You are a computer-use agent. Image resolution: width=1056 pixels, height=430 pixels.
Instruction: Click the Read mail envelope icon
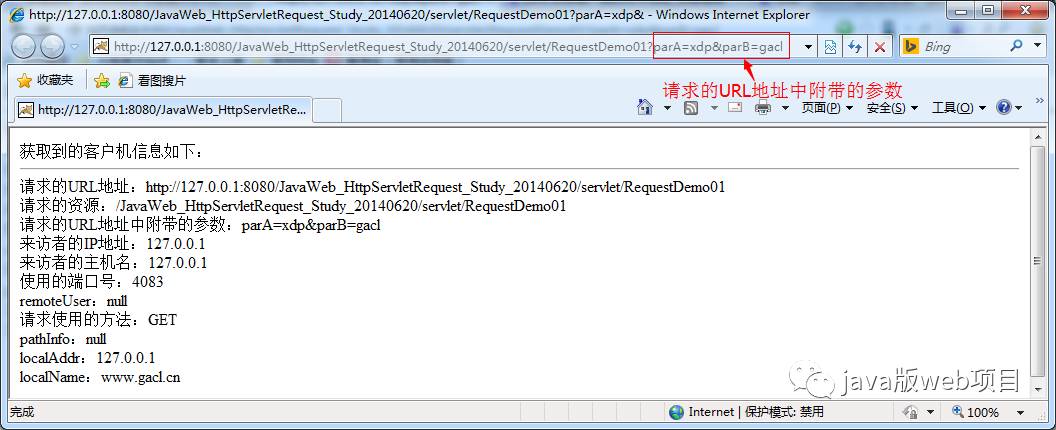click(735, 107)
